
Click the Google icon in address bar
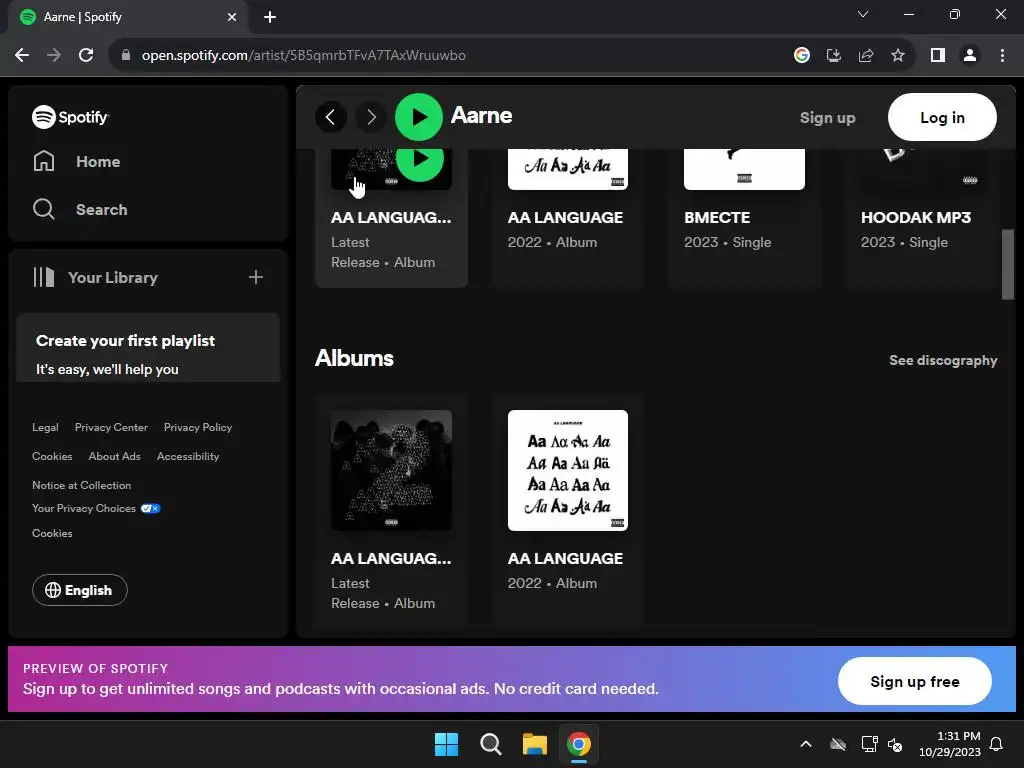click(802, 56)
